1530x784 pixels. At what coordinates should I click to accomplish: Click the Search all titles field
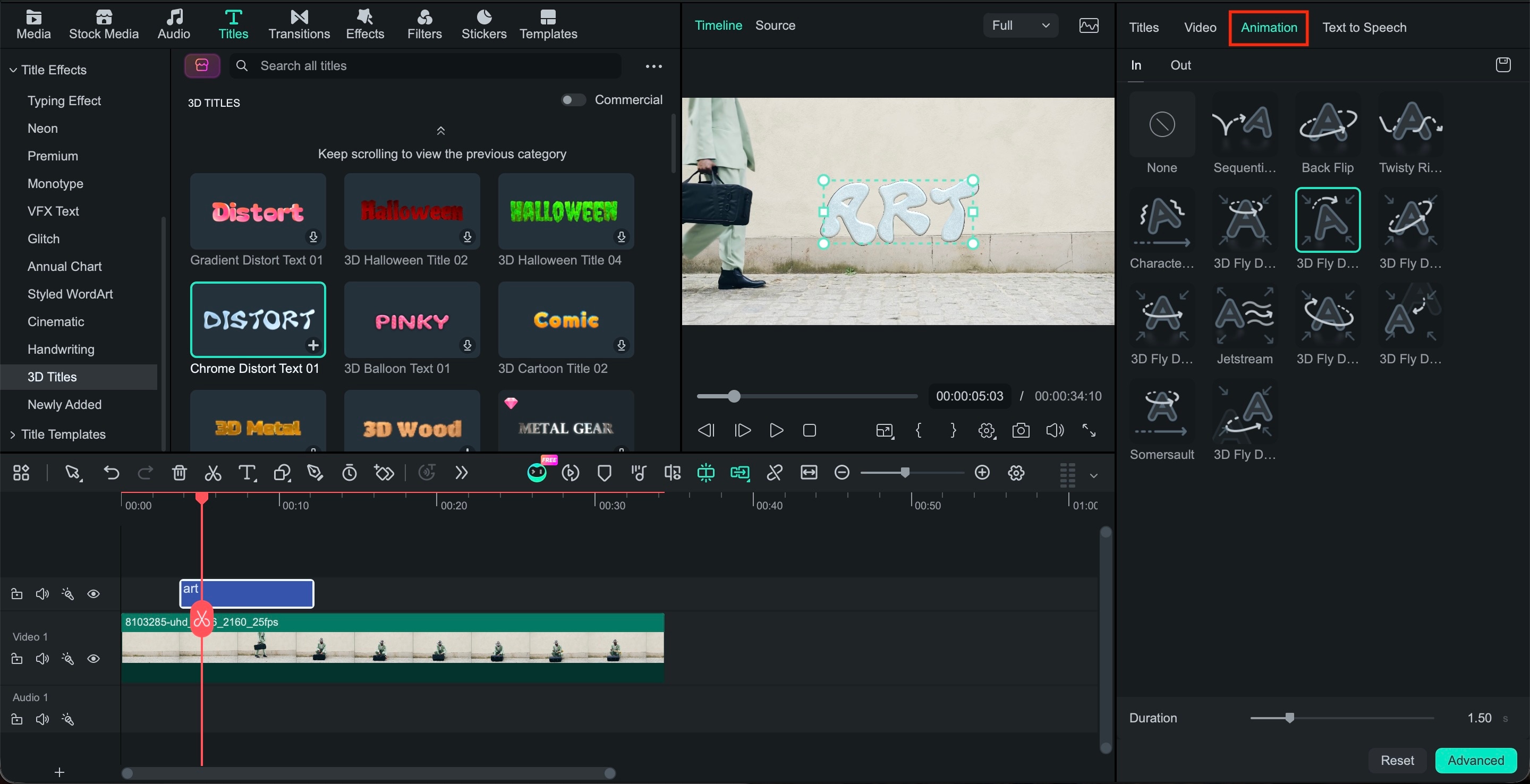[x=425, y=66]
